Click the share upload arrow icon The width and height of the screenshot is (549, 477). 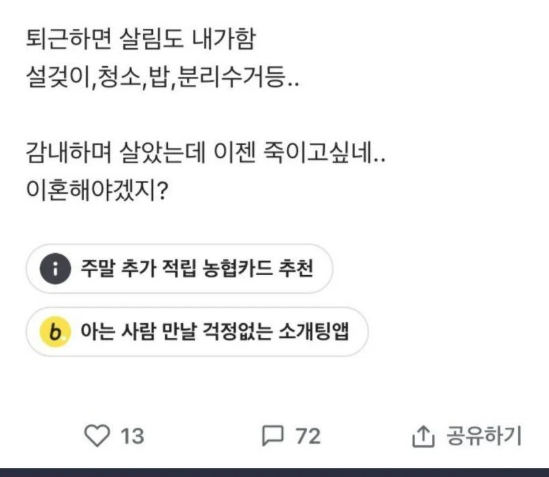[423, 436]
